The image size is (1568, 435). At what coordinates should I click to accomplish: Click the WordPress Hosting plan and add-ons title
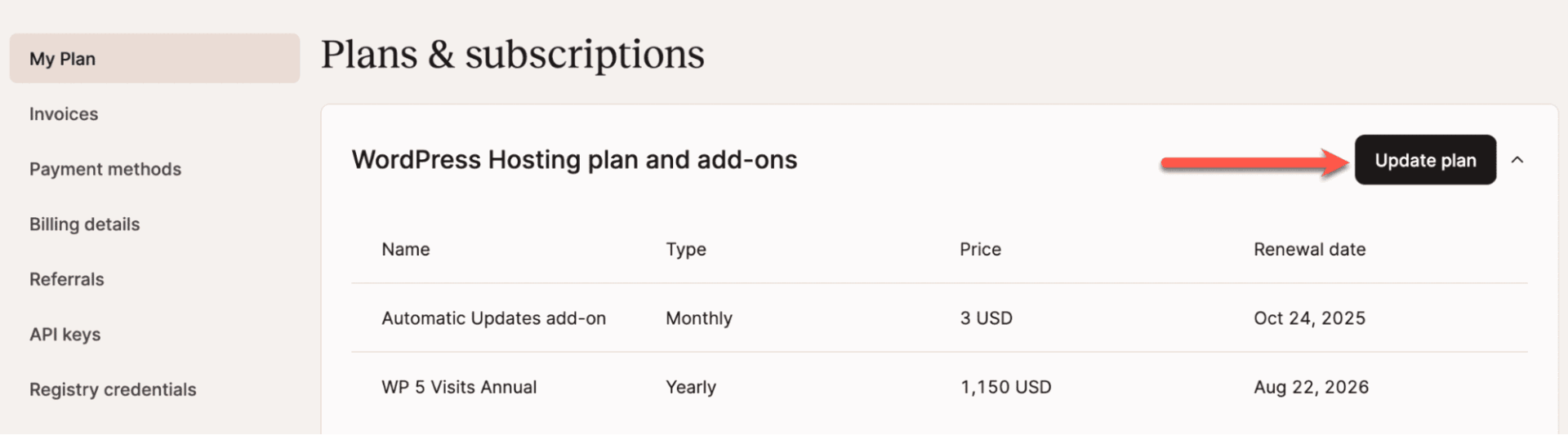click(574, 160)
